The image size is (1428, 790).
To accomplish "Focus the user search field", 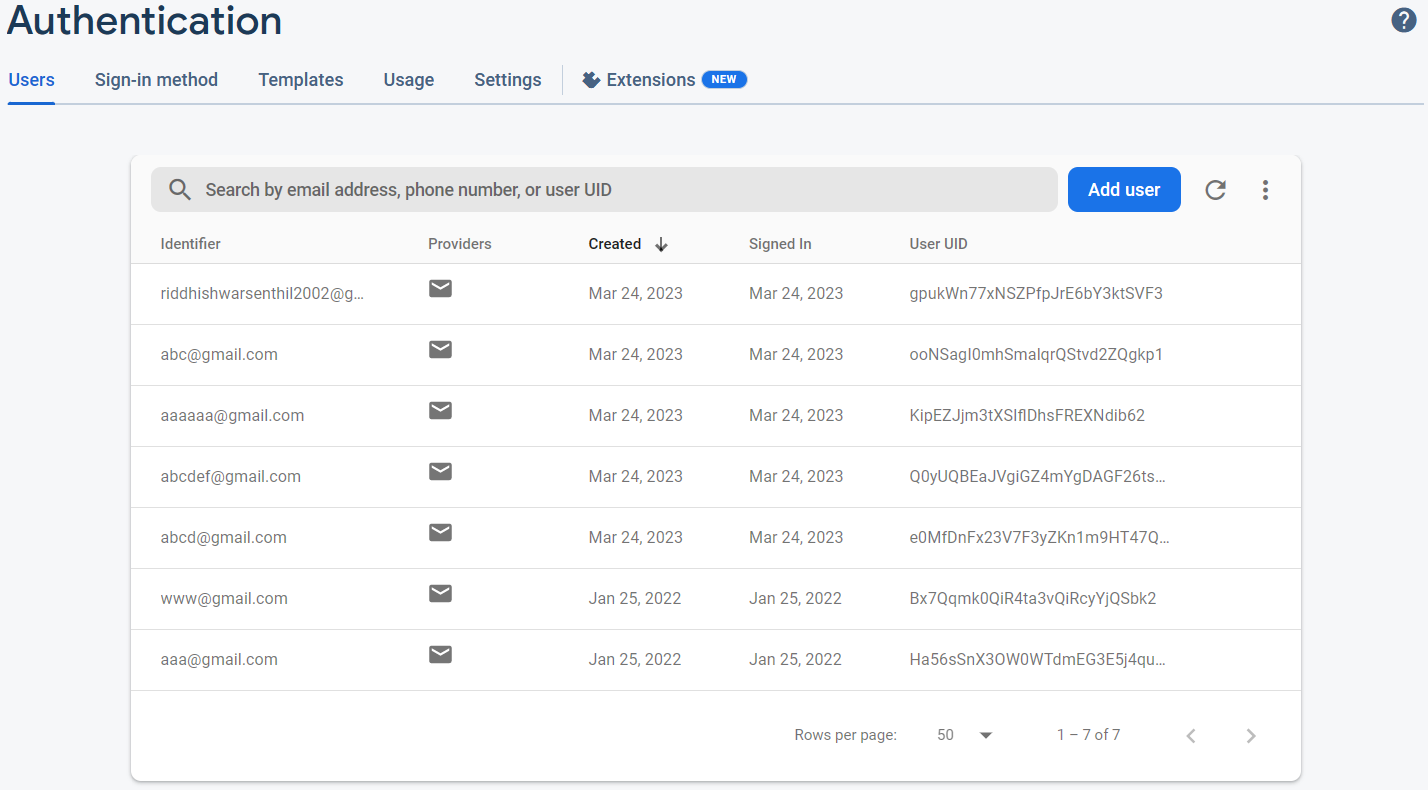I will click(x=604, y=190).
